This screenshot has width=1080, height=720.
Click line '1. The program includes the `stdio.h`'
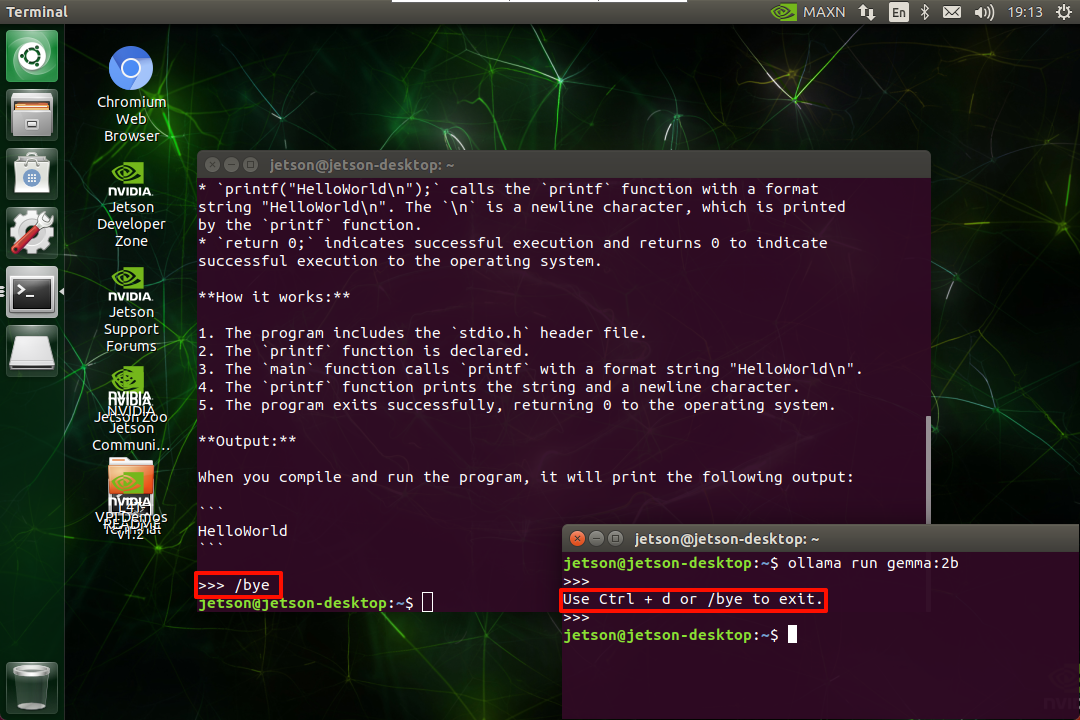click(x=422, y=333)
